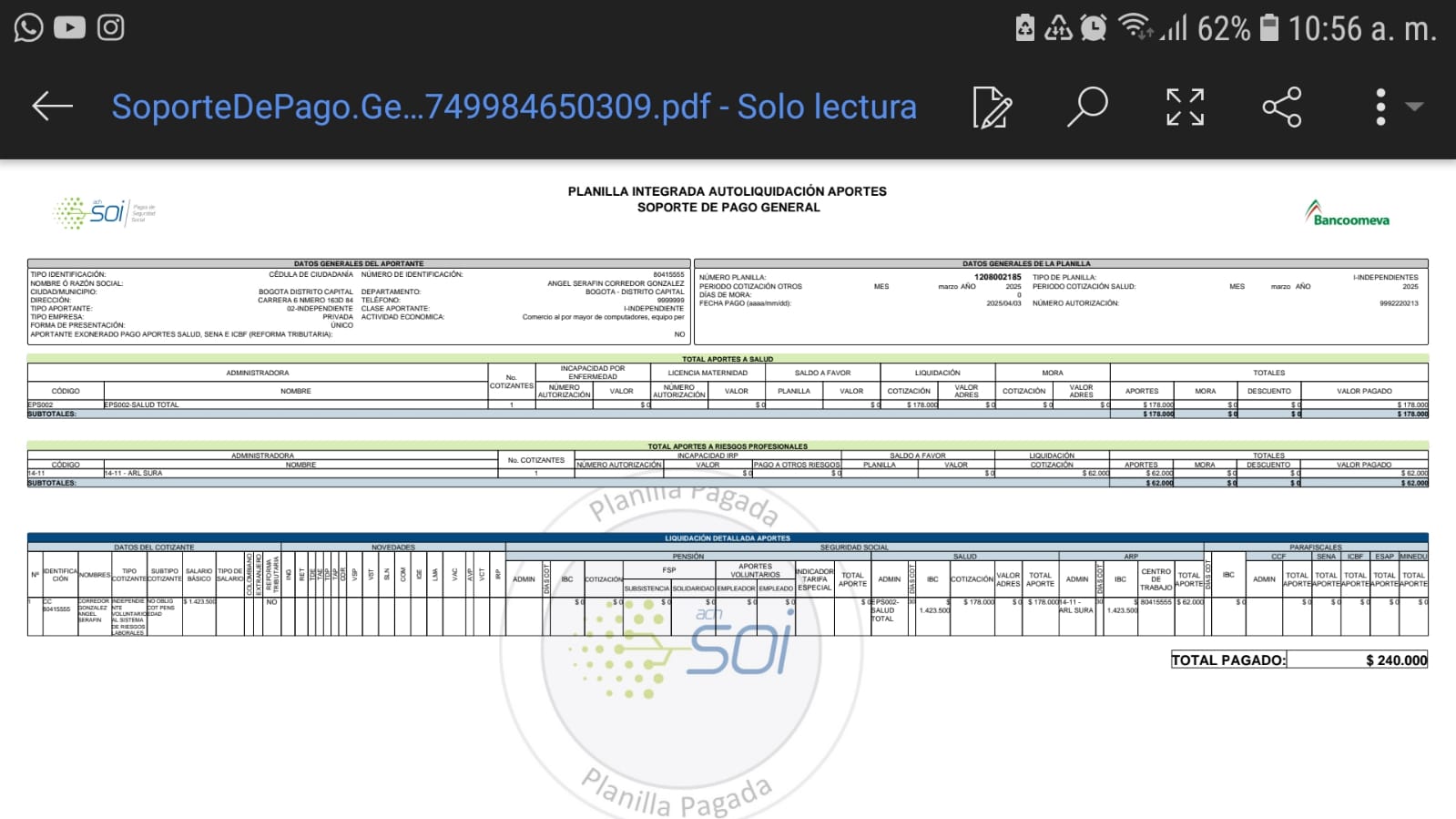The height and width of the screenshot is (819, 1456).
Task: Tap the alarm clock status icon
Action: click(1094, 28)
